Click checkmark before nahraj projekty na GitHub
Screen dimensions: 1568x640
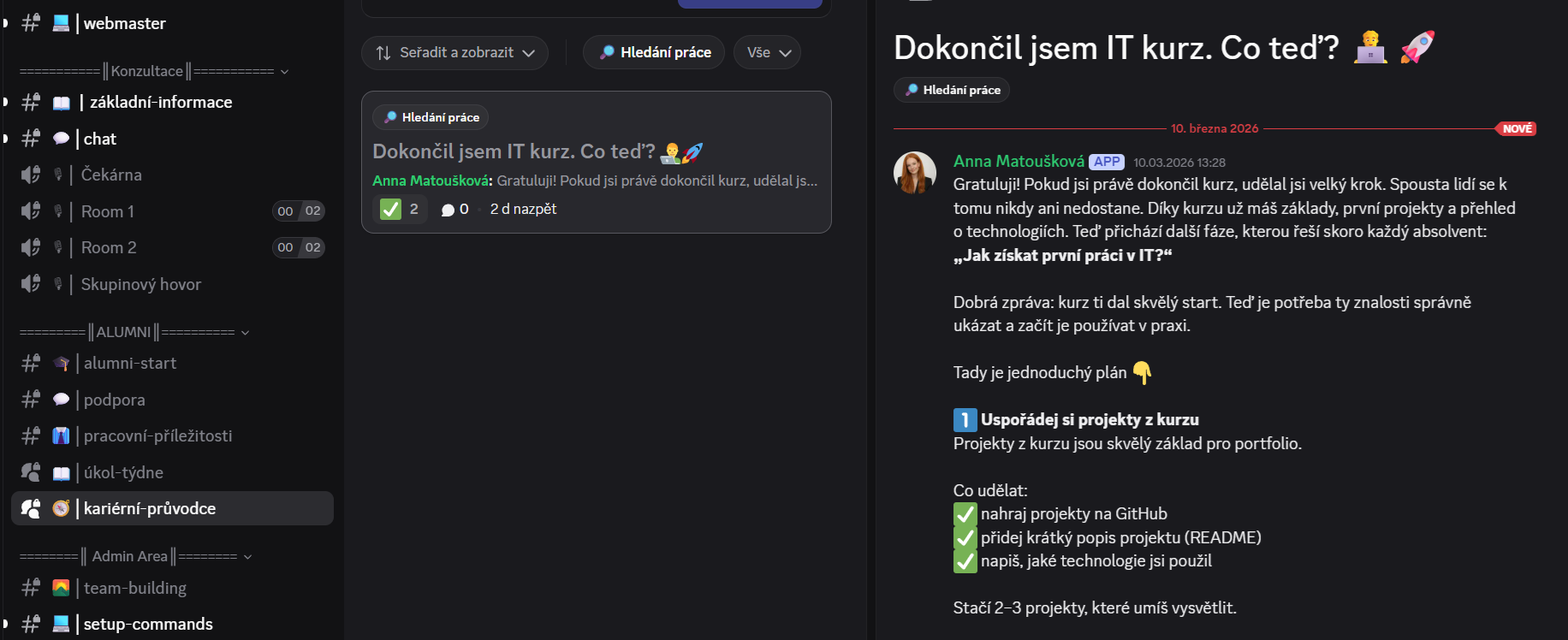coord(965,514)
